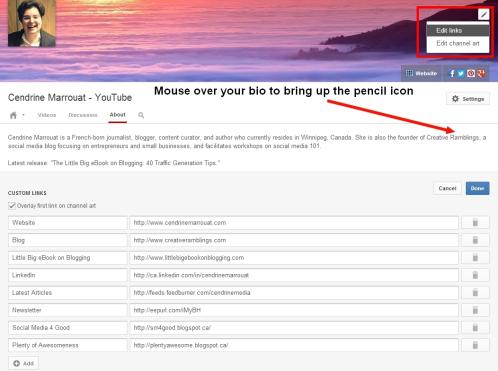Choose Edit links from the dropdown
This screenshot has width=498, height=371.
click(458, 30)
